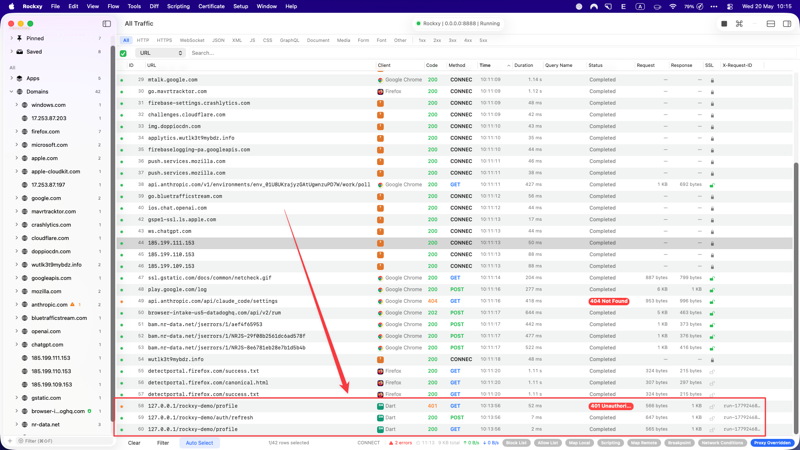Viewport: 800px width, 450px height.
Task: Toggle the Breakpoint pill
Action: click(679, 443)
